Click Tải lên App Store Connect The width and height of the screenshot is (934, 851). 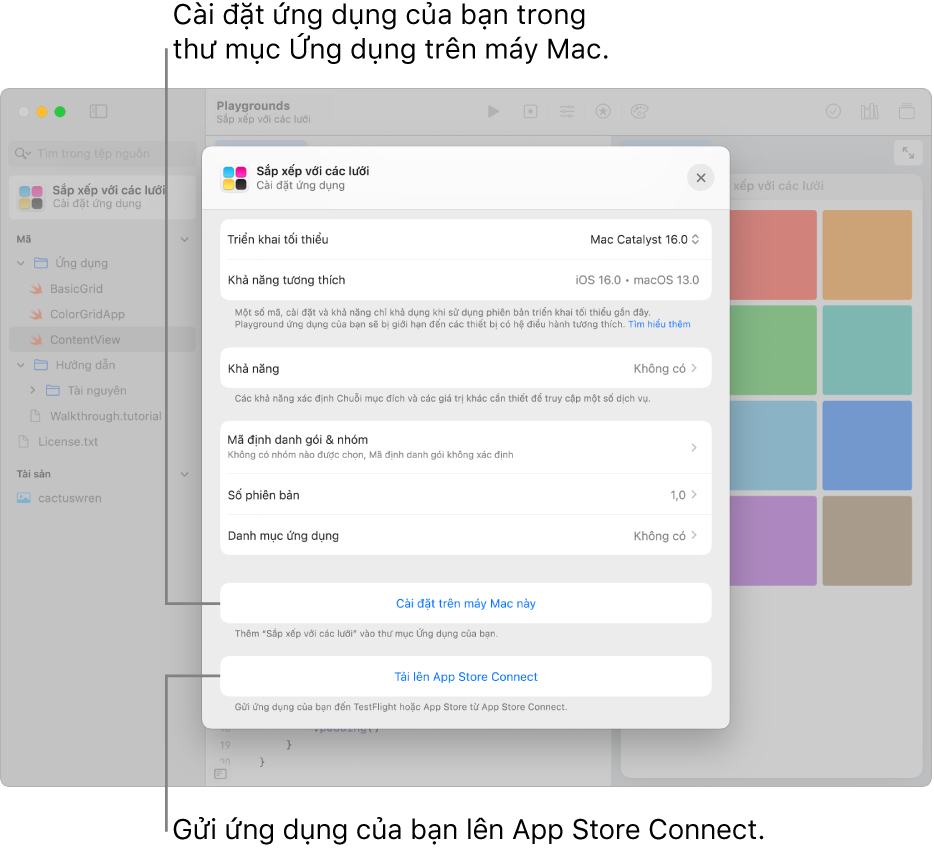click(x=466, y=677)
